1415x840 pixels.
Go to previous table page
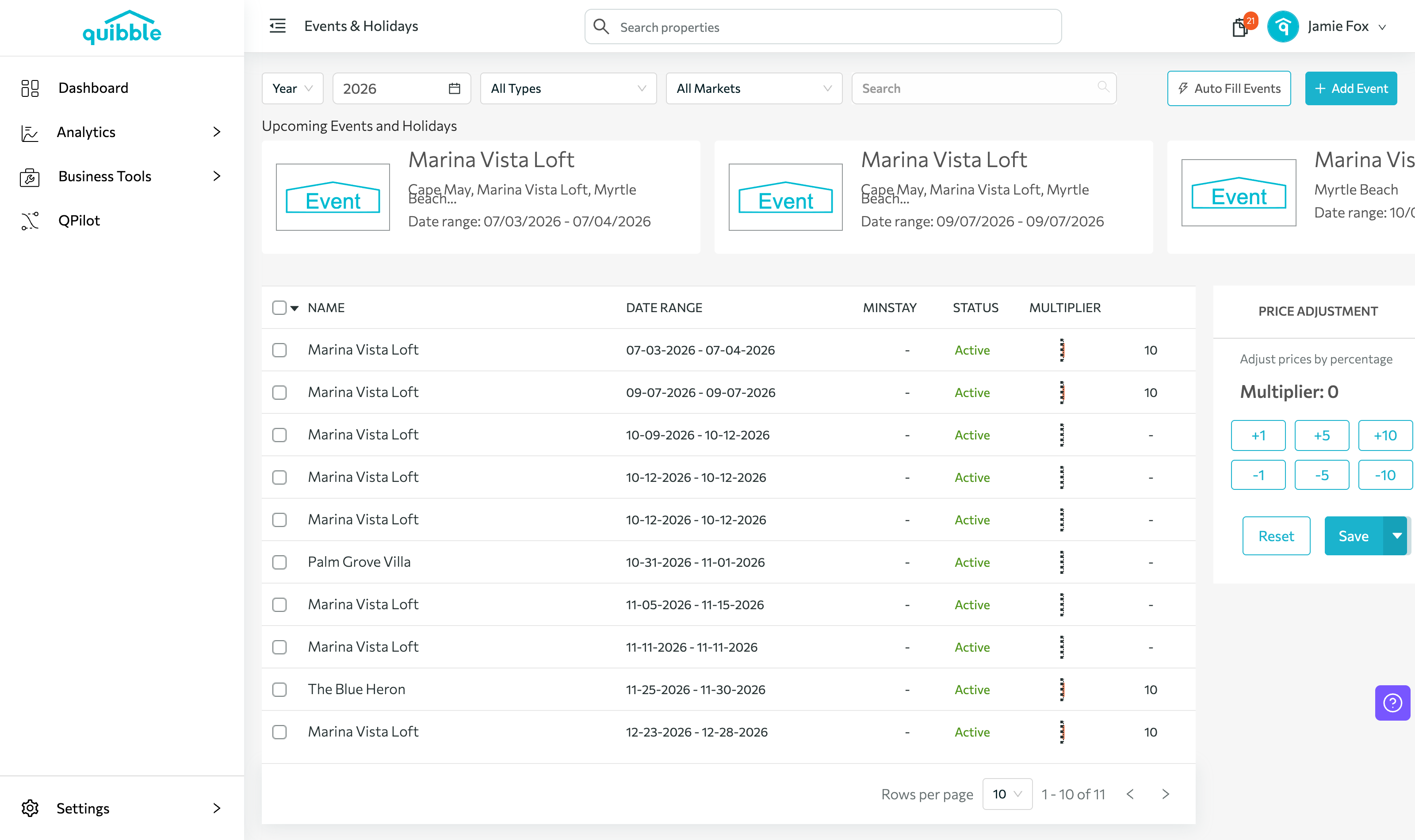(1130, 794)
